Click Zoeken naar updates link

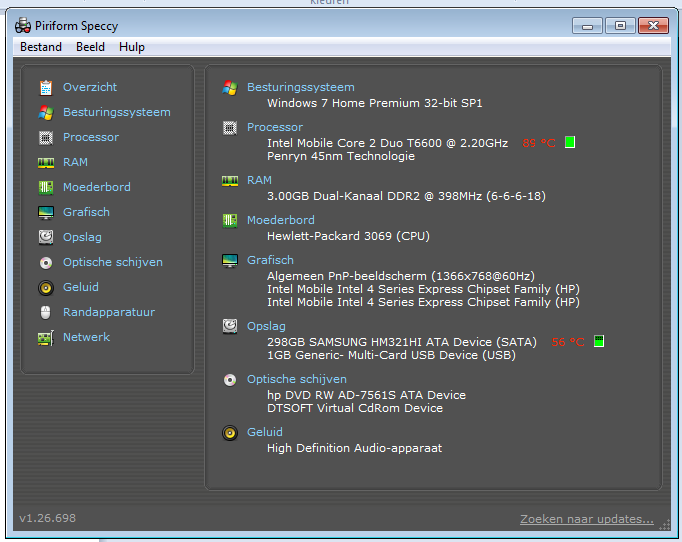coord(587,519)
